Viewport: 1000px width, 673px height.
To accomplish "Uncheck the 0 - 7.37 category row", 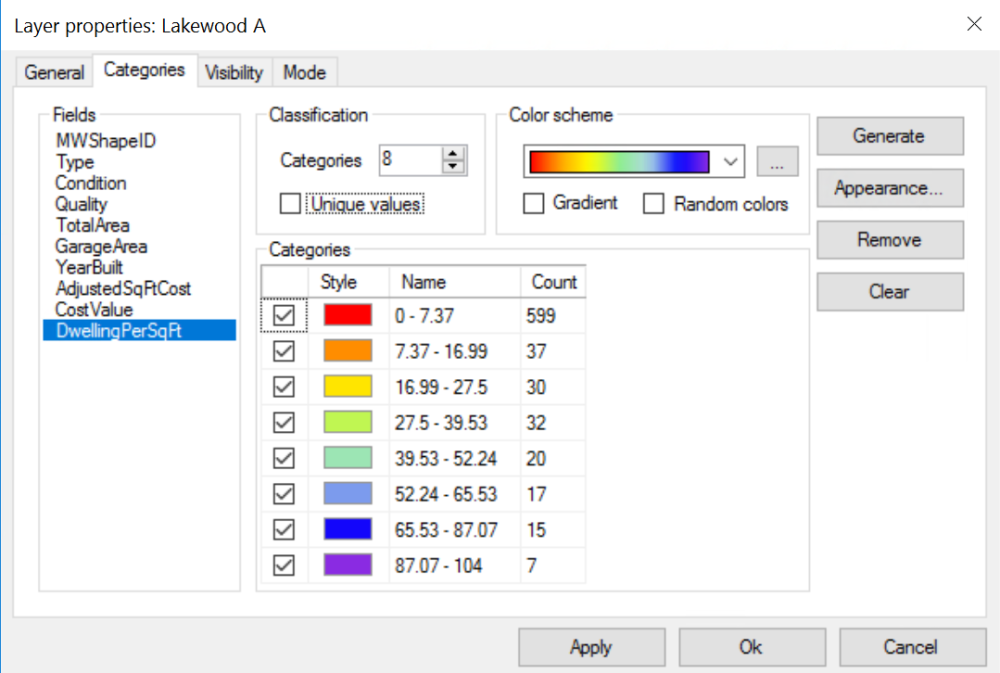I will (283, 315).
